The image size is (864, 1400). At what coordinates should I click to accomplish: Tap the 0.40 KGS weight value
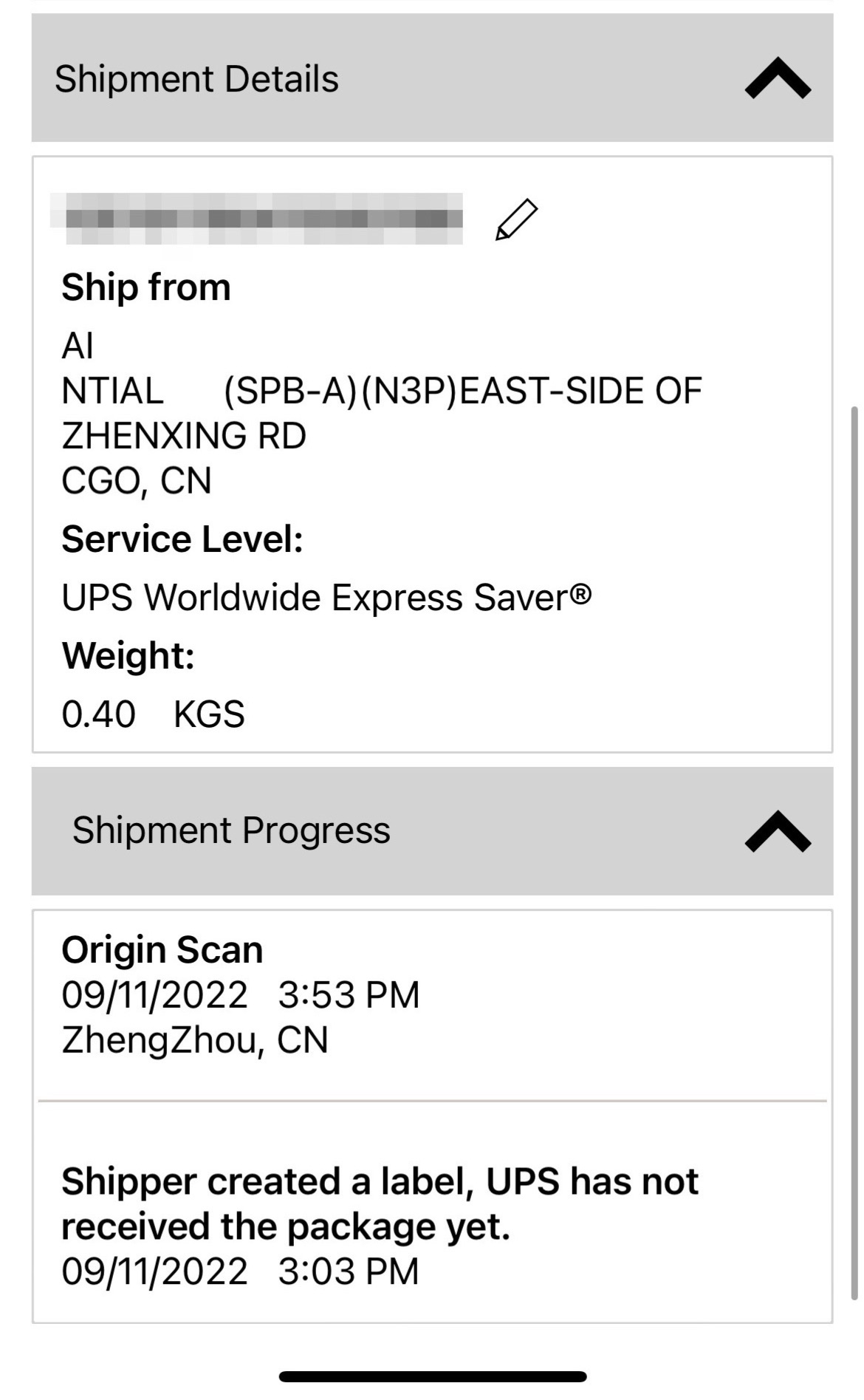[x=153, y=714]
